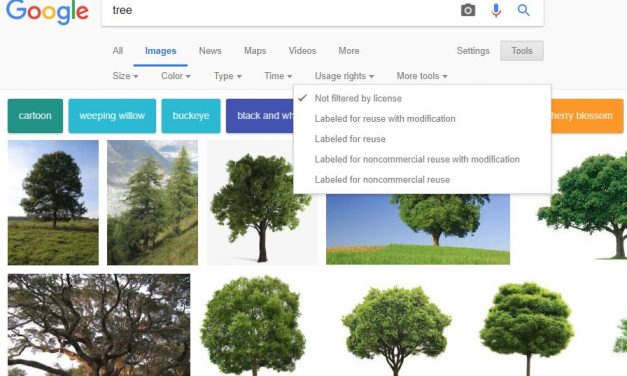Open the tree thumbnail right of sprawling branches photo

[253, 325]
